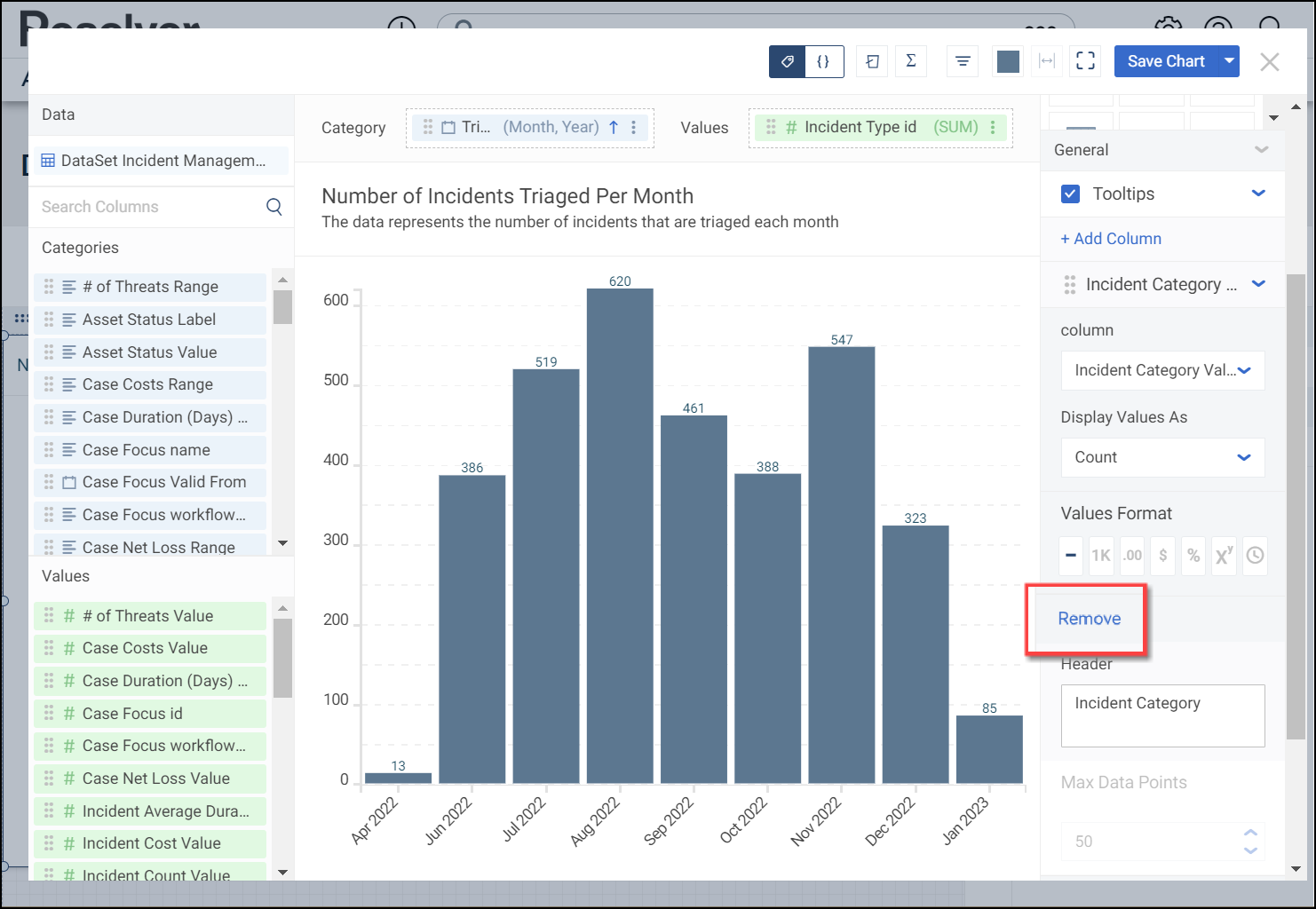This screenshot has width=1316, height=909.
Task: Click the filter lines icon in toolbar
Action: coord(963,61)
